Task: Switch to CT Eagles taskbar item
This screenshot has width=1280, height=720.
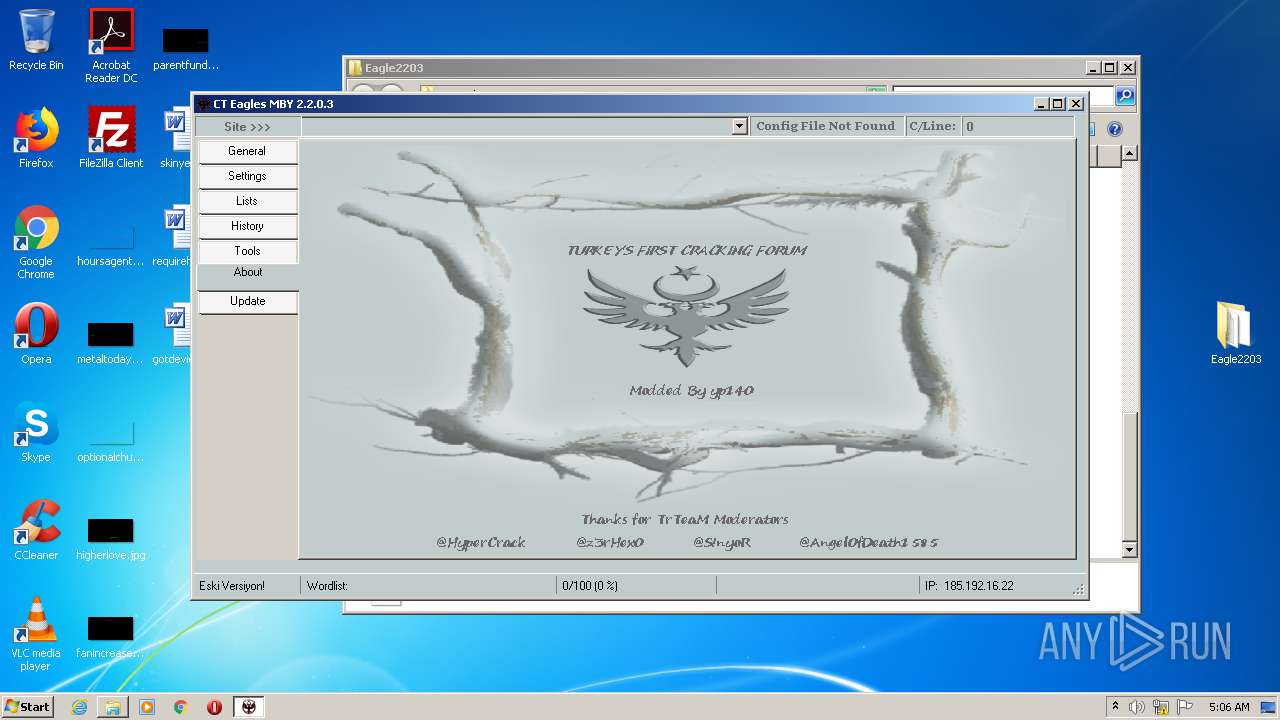Action: [249, 706]
